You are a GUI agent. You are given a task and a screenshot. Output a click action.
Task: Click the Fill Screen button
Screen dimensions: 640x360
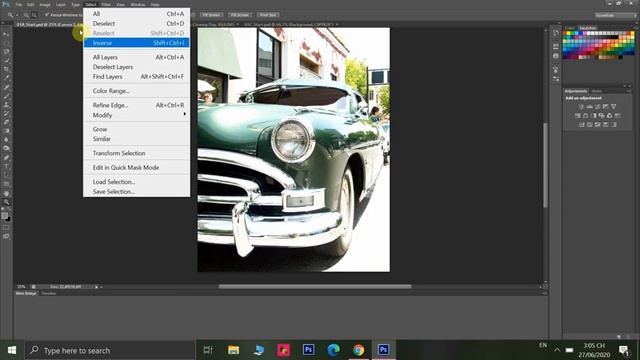point(240,15)
